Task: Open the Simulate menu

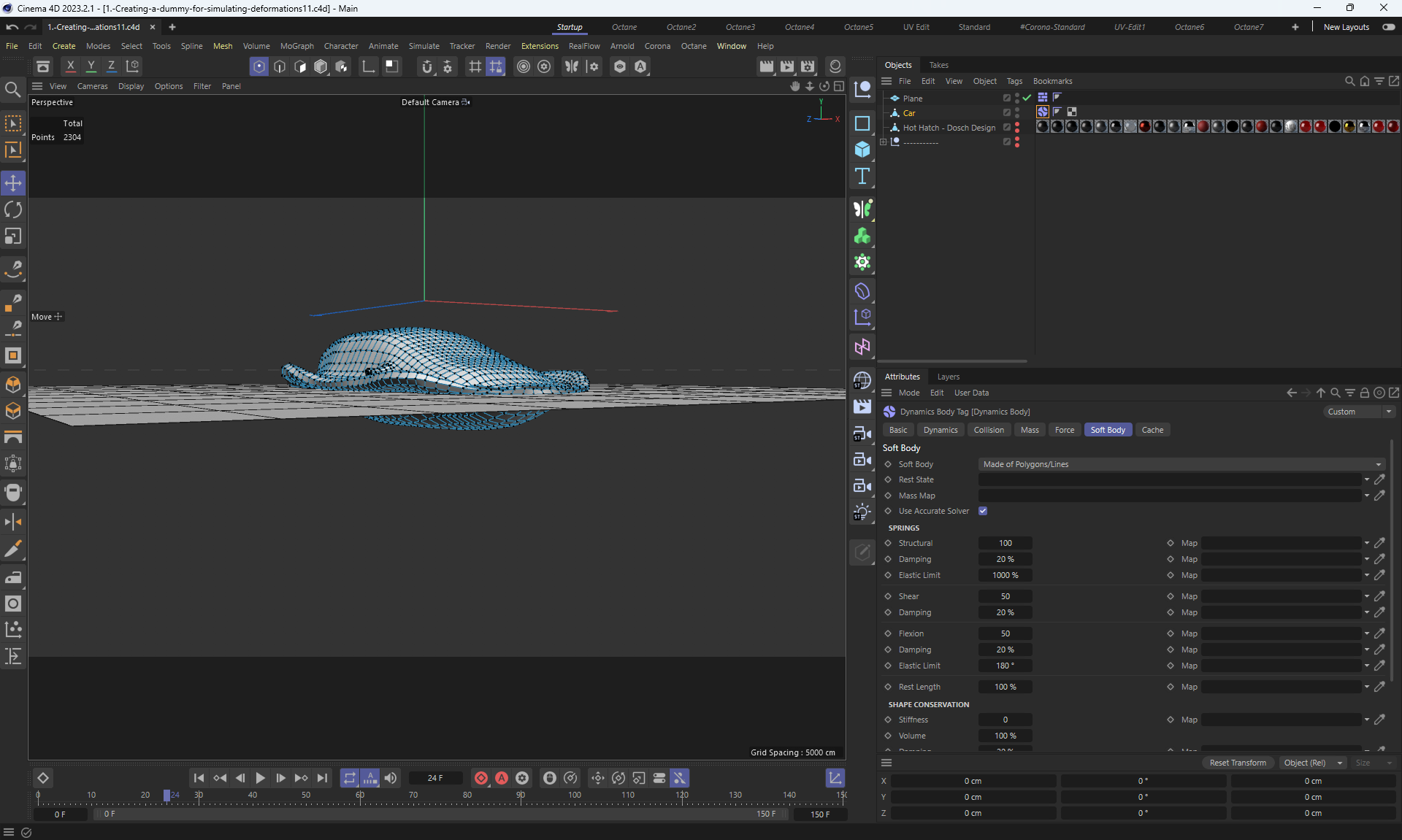Action: point(424,46)
